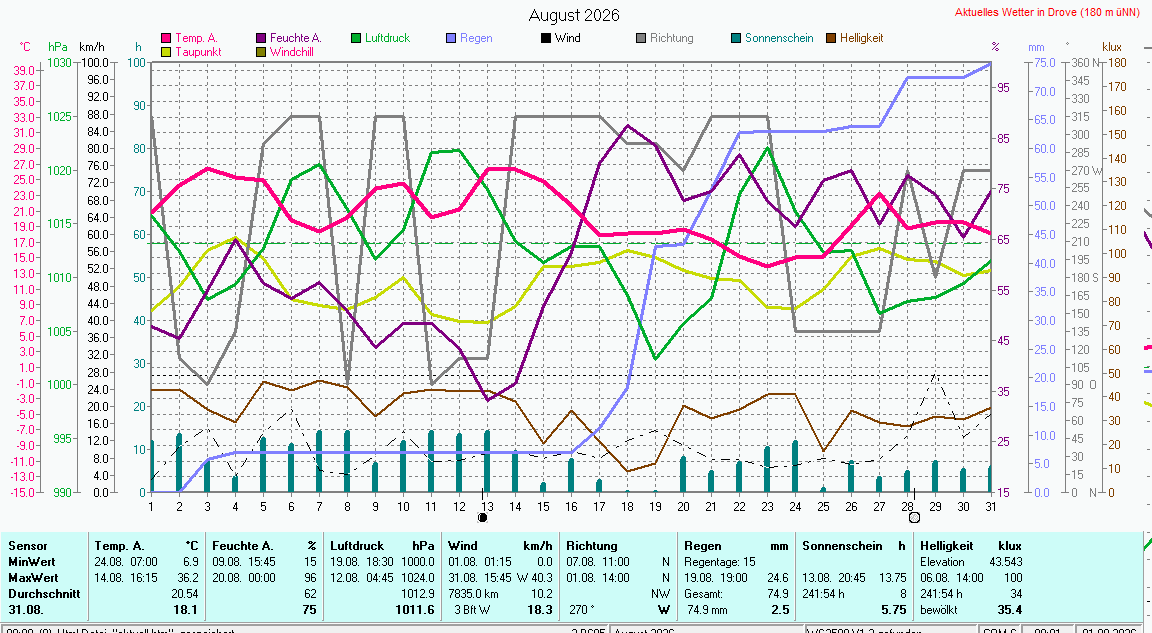The height and width of the screenshot is (633, 1152).
Task: Click the MaxWert row label
Action: click(33, 578)
